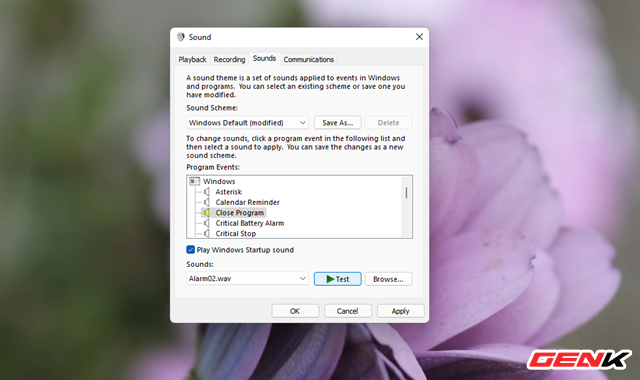Select the Sounds tab

click(264, 58)
